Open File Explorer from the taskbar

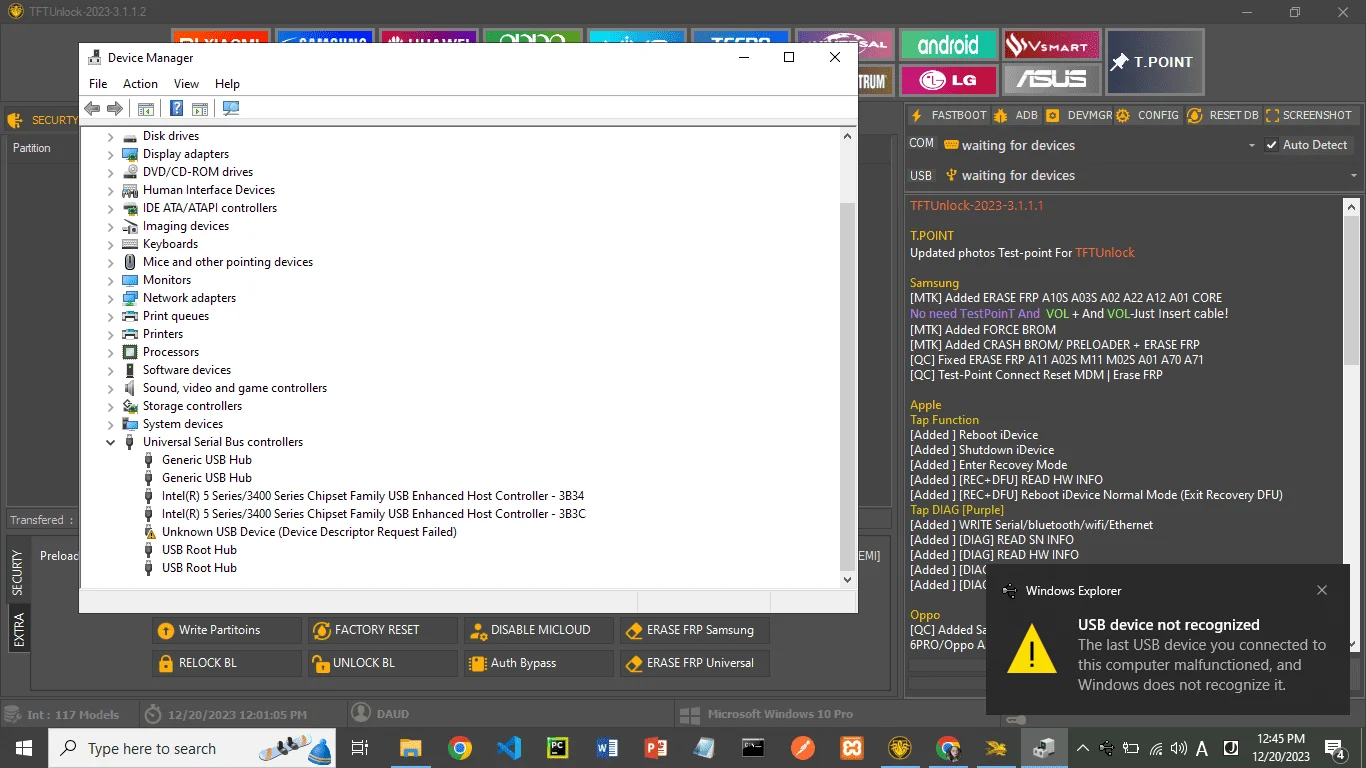tap(411, 747)
